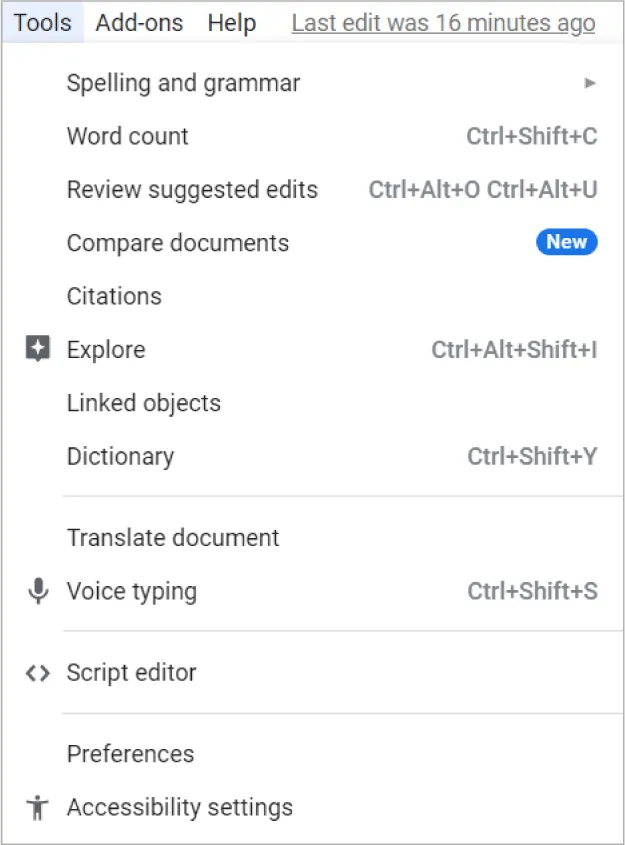Screen dimensions: 625x845
Task: Click the Explore star icon
Action: click(x=38, y=349)
